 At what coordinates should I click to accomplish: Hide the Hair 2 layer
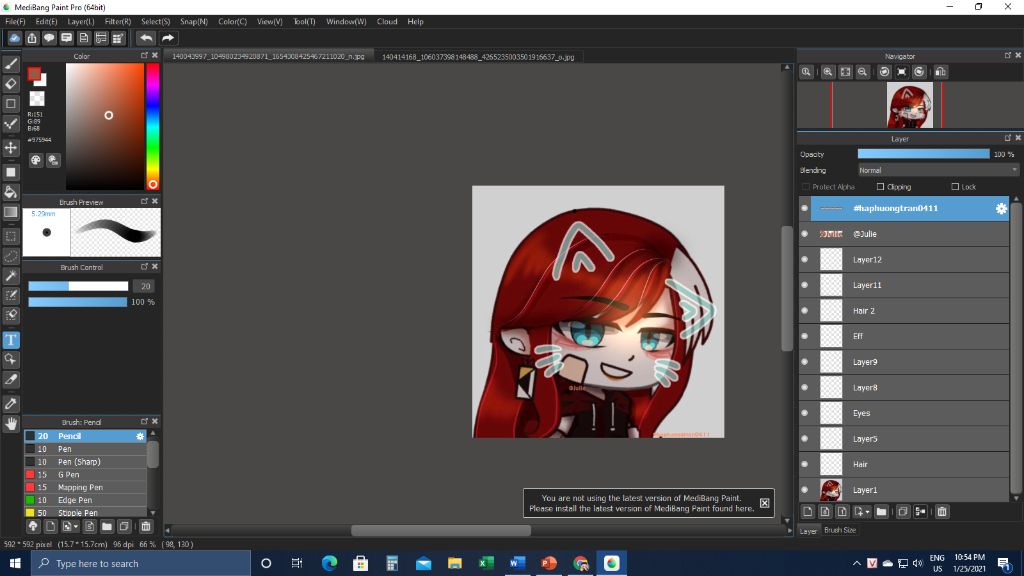[805, 311]
